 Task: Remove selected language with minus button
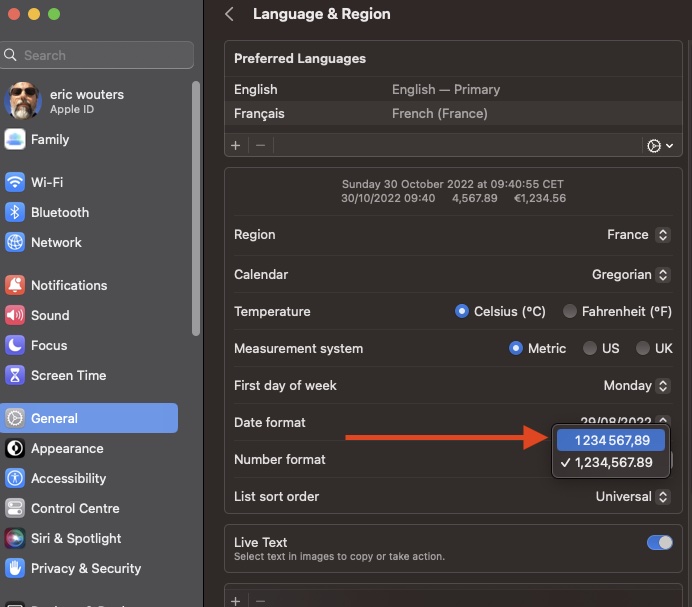tap(260, 145)
